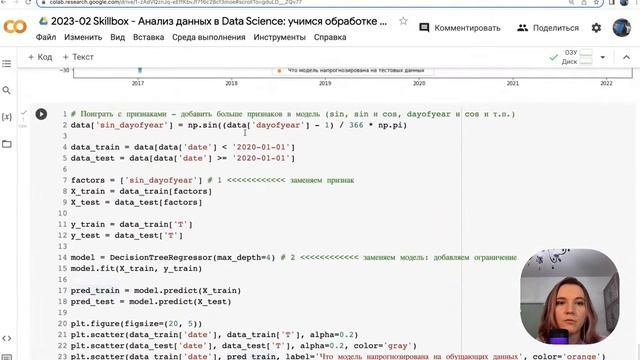Image resolution: width=640 pixels, height=360 pixels.
Task: Click the factors = ['sin_dayofyear'] line
Action: 212,180
